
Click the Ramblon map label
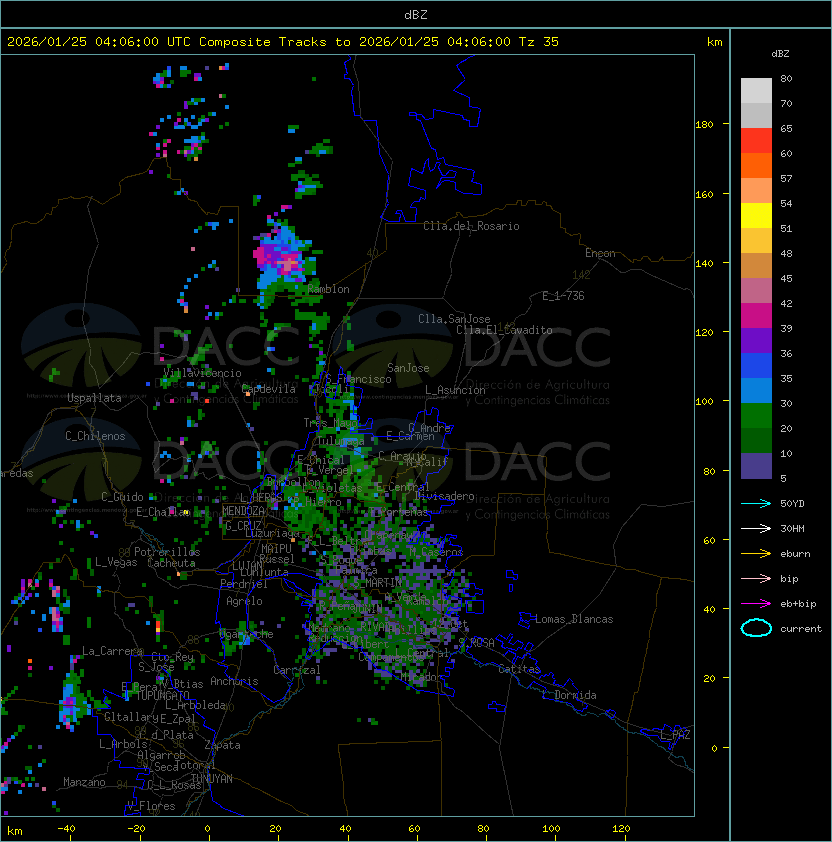(328, 289)
